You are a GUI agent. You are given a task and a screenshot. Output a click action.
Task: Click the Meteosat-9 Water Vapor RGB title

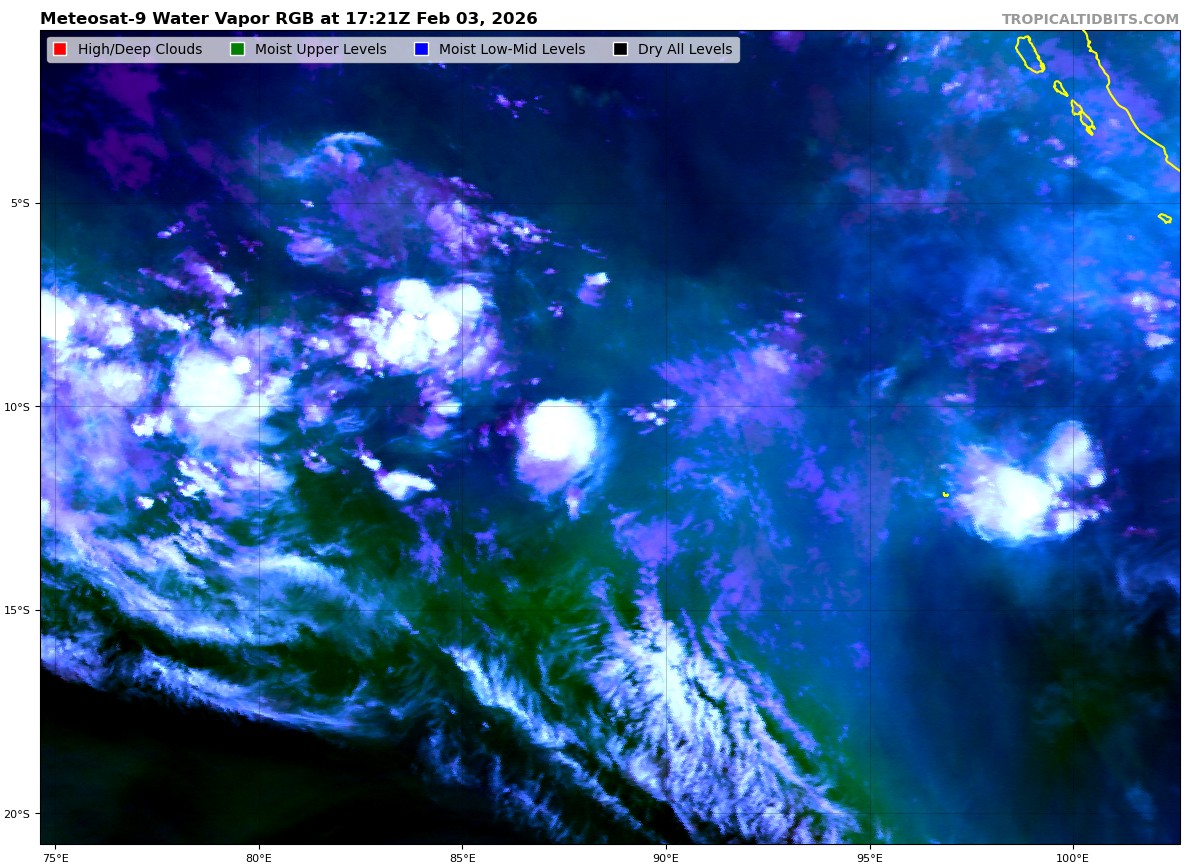click(x=288, y=19)
